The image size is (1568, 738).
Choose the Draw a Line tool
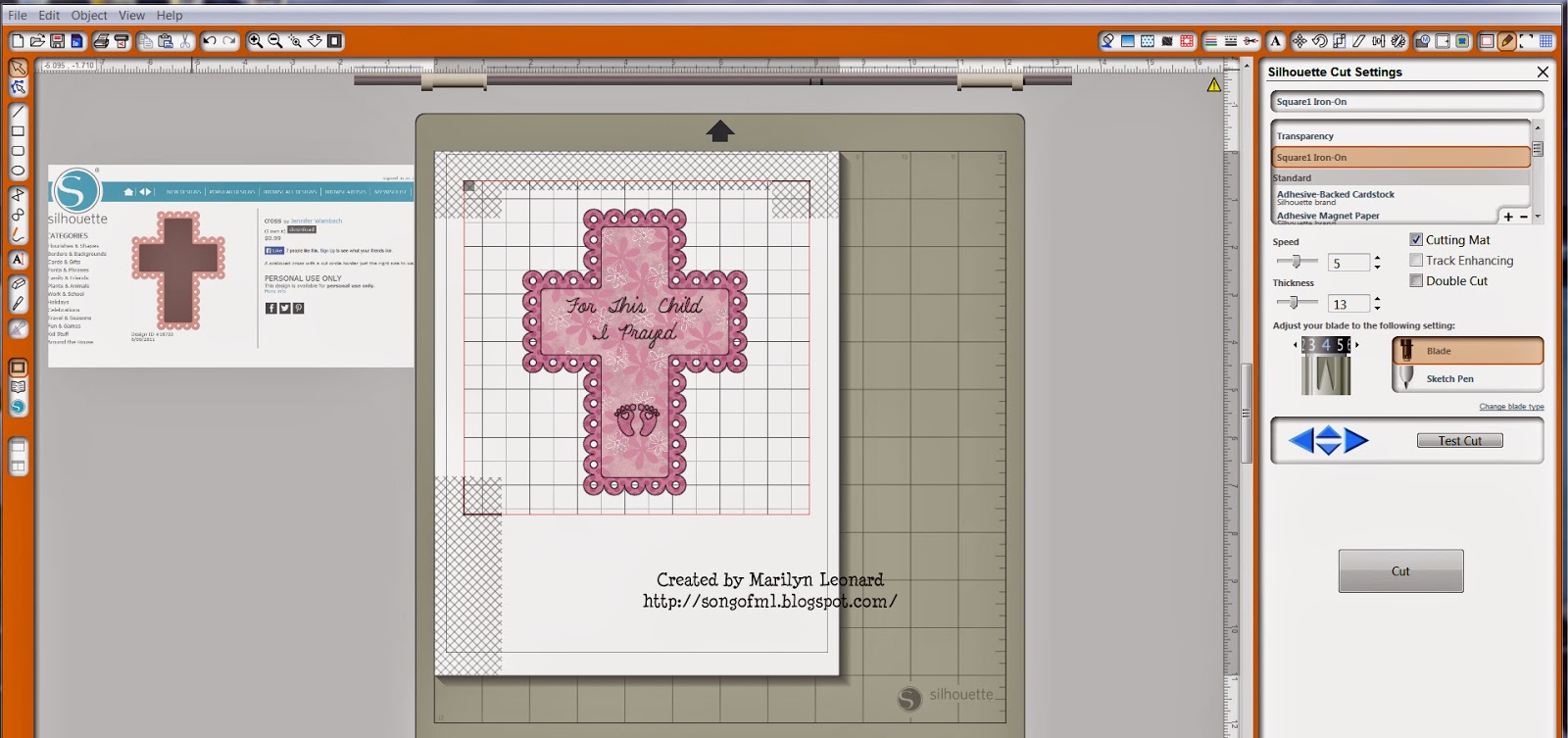tap(18, 111)
